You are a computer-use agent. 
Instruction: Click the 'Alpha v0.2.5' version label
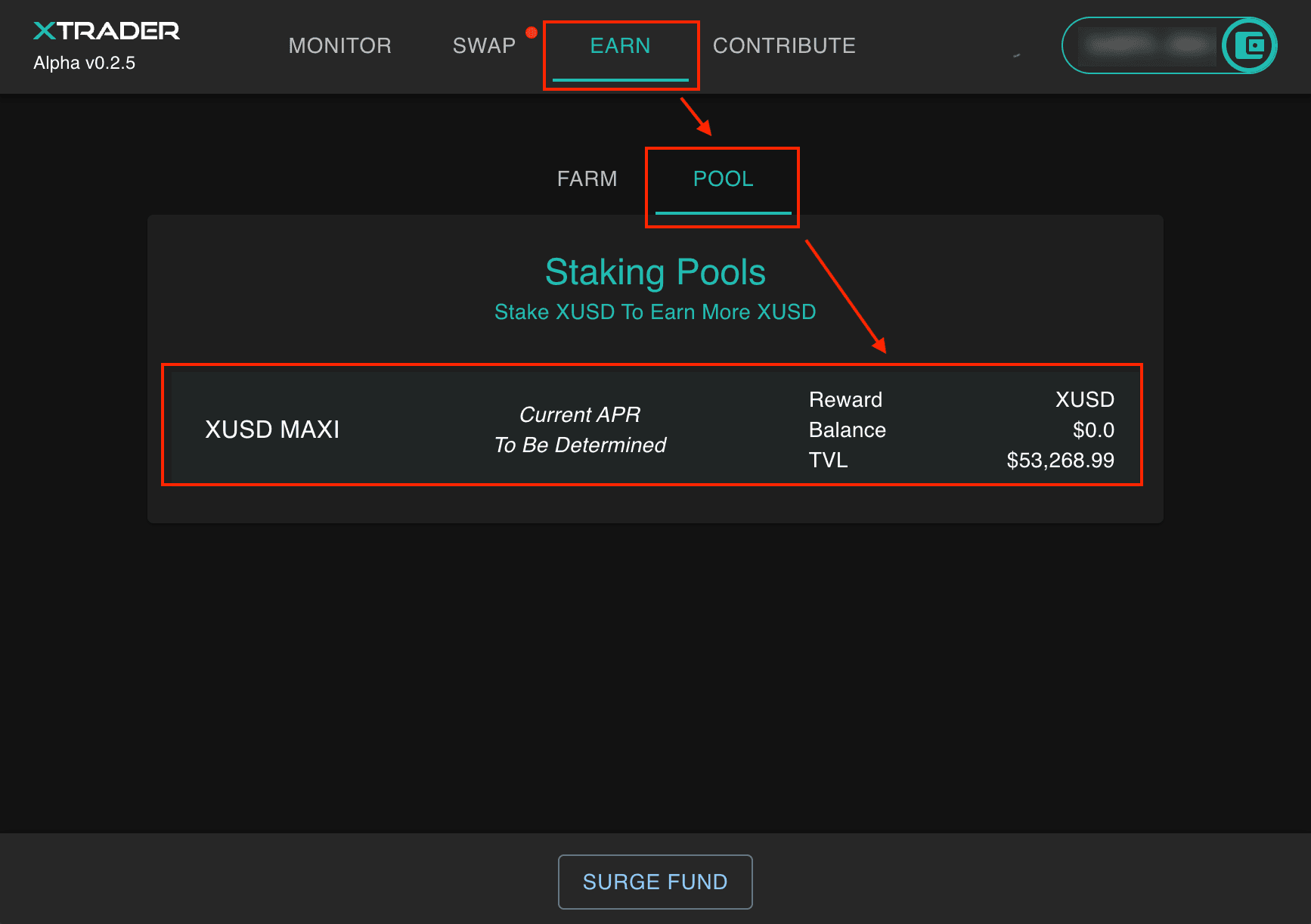coord(85,63)
